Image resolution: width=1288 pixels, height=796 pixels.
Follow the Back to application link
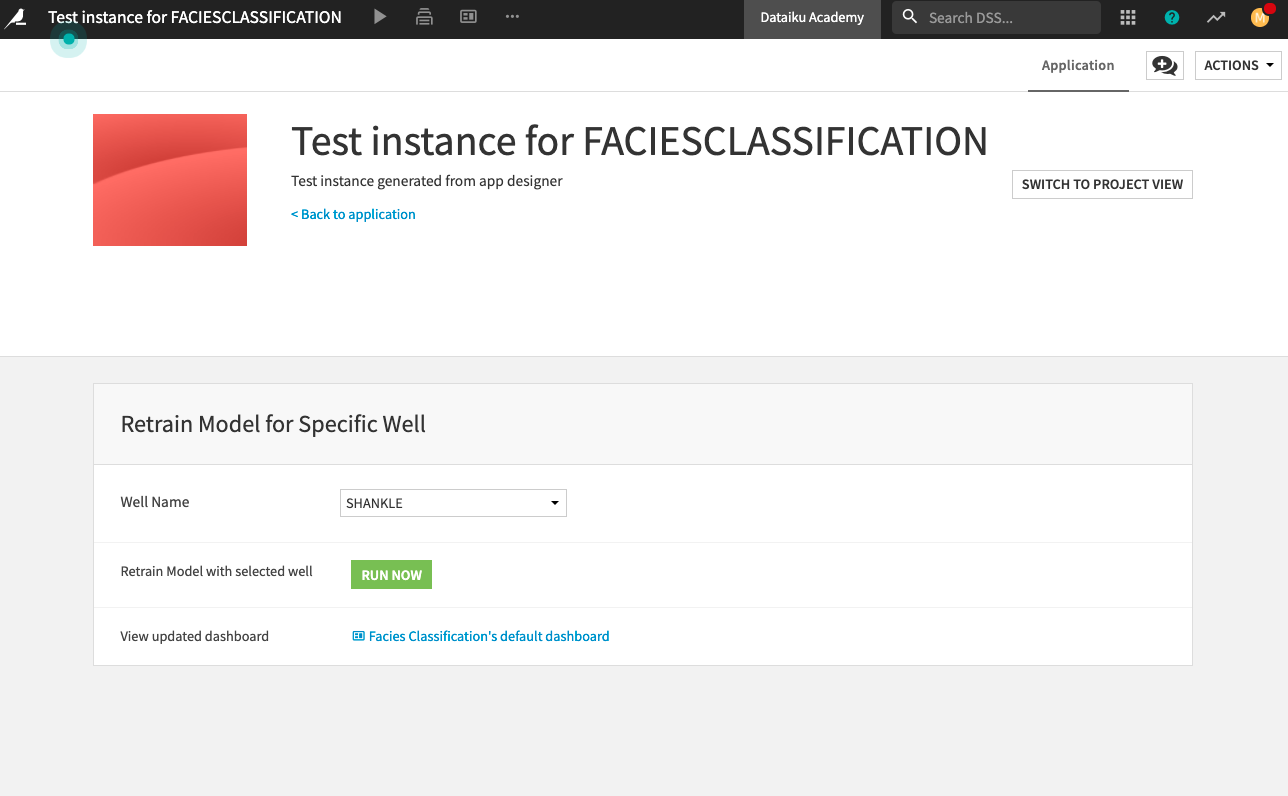(352, 214)
